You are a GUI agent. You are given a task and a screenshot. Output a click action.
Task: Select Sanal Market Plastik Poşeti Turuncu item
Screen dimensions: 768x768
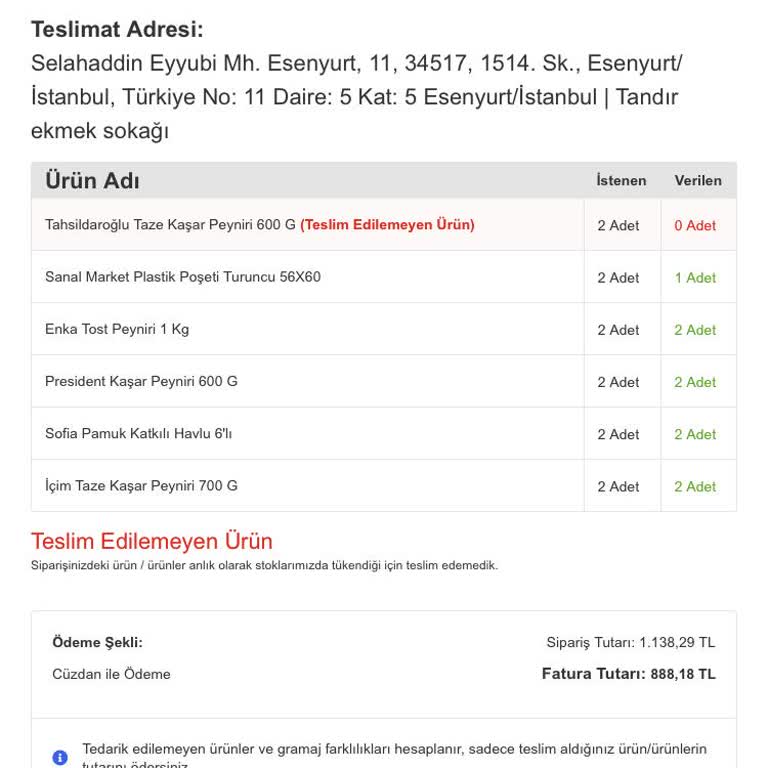click(x=183, y=277)
